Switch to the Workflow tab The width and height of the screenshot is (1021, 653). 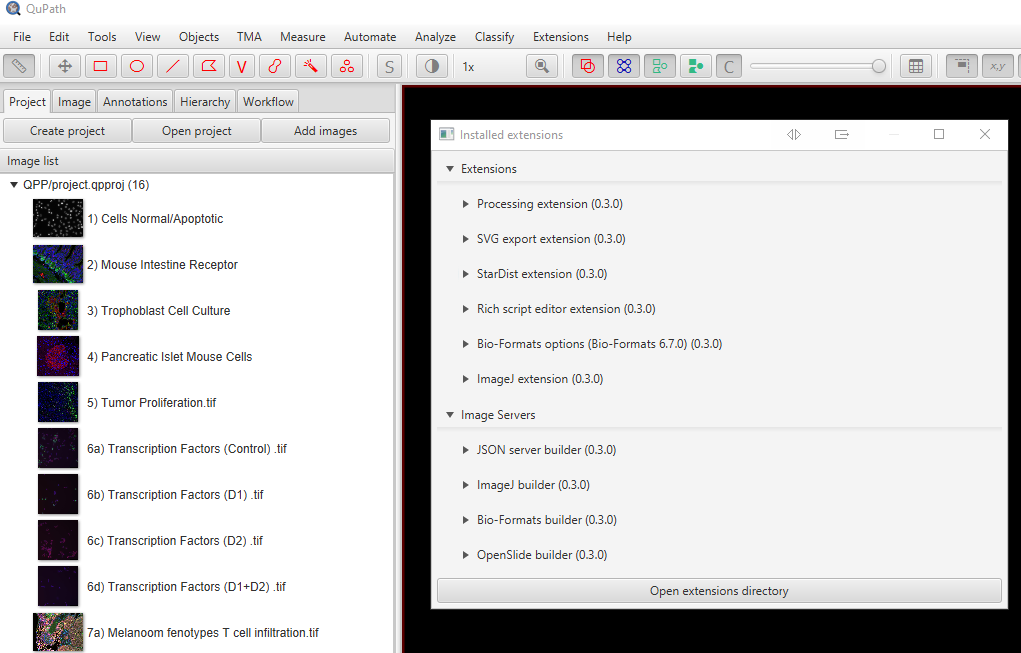(268, 102)
